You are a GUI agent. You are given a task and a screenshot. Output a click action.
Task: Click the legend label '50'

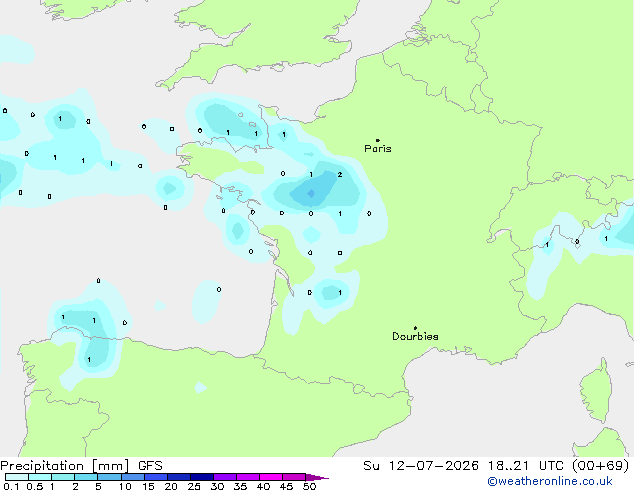[309, 486]
